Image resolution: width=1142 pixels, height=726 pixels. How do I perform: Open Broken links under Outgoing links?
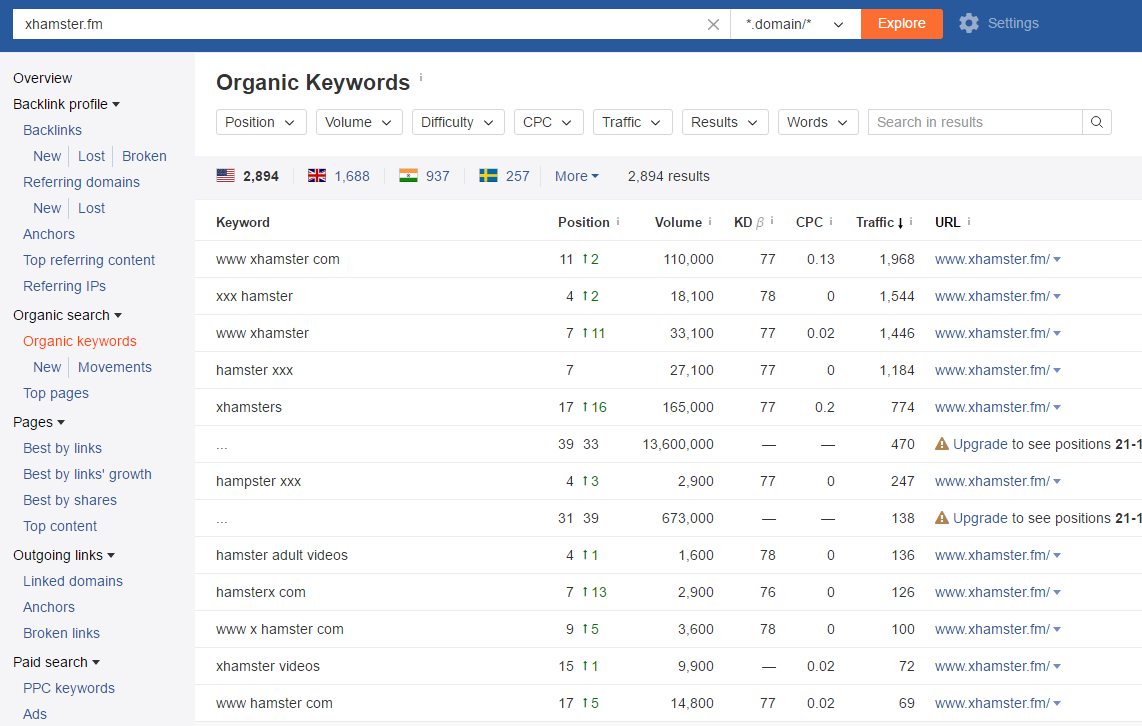(x=61, y=634)
